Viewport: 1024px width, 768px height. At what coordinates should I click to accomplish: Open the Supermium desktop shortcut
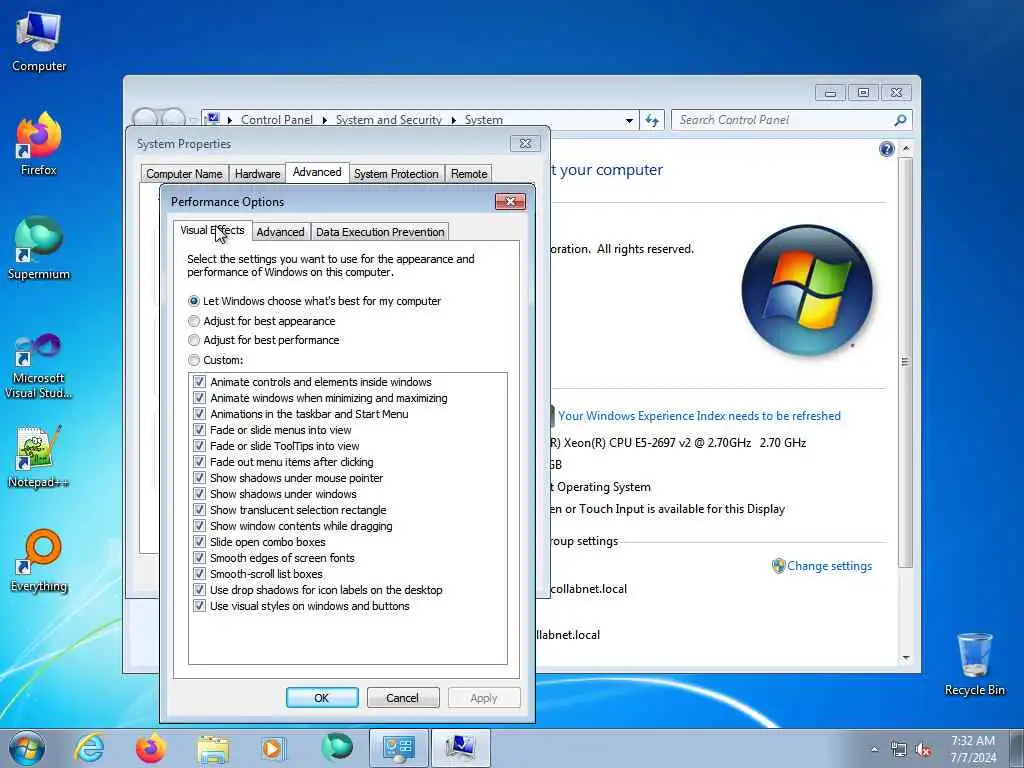39,248
